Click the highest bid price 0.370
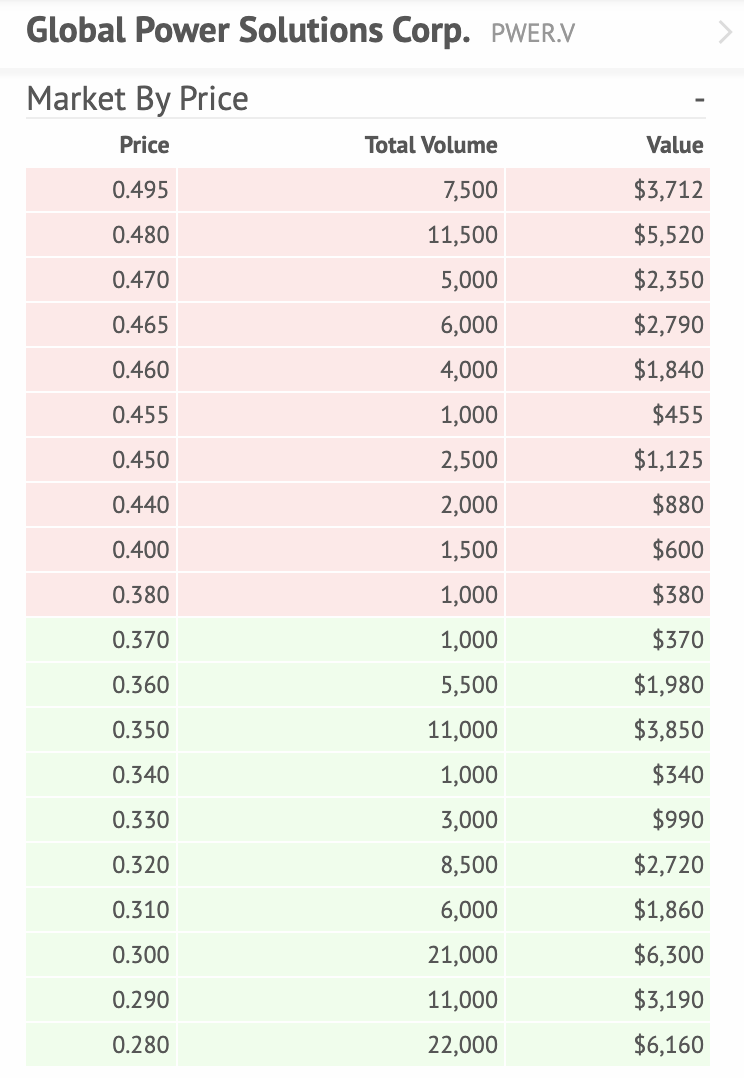Viewport: 744px width, 1078px height. pos(141,640)
